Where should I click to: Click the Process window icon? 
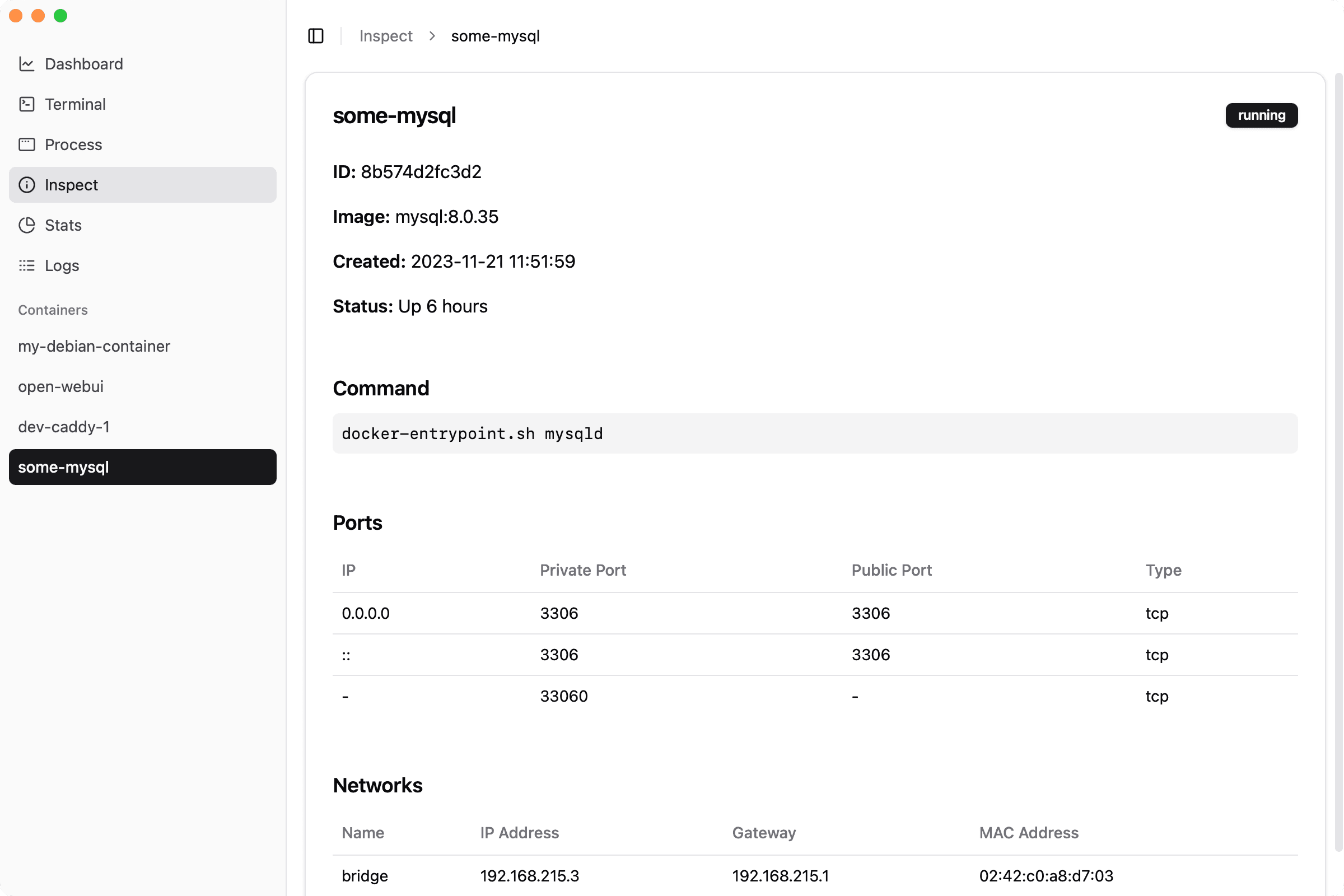27,144
